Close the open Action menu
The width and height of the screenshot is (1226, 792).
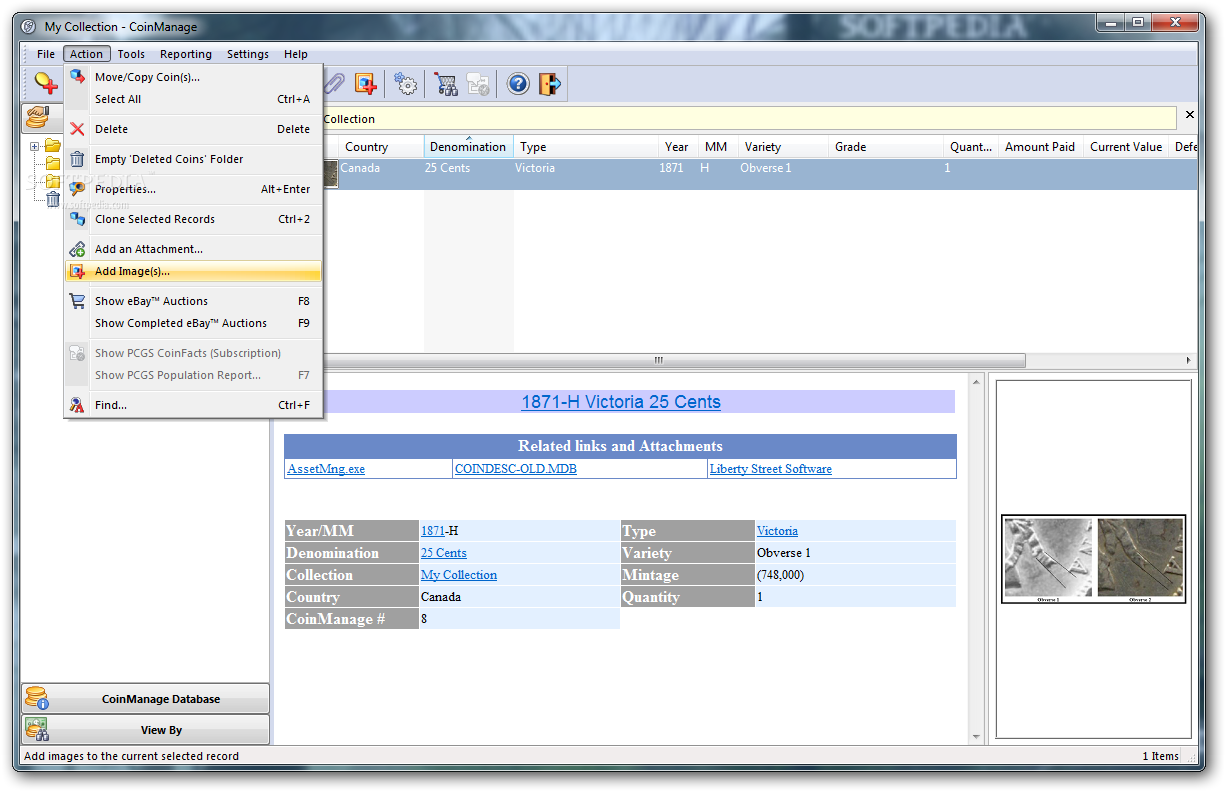tap(86, 54)
